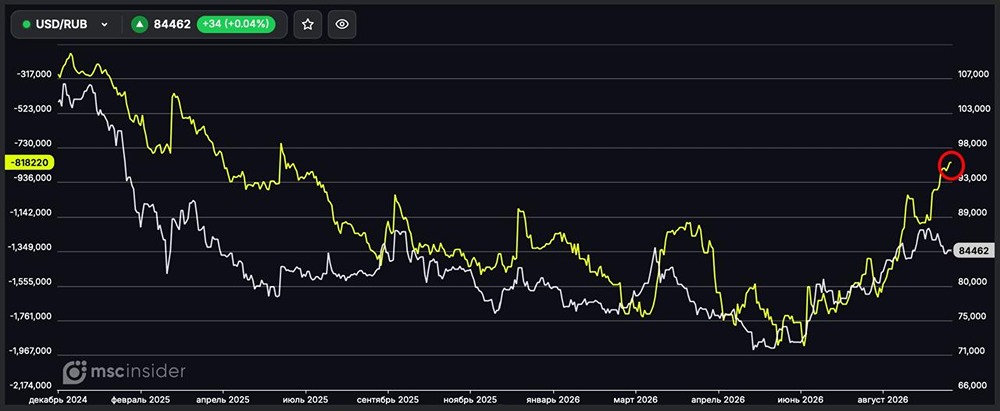The height and width of the screenshot is (411, 1000).
Task: Click the -730,000 left axis label
Action: [33, 144]
